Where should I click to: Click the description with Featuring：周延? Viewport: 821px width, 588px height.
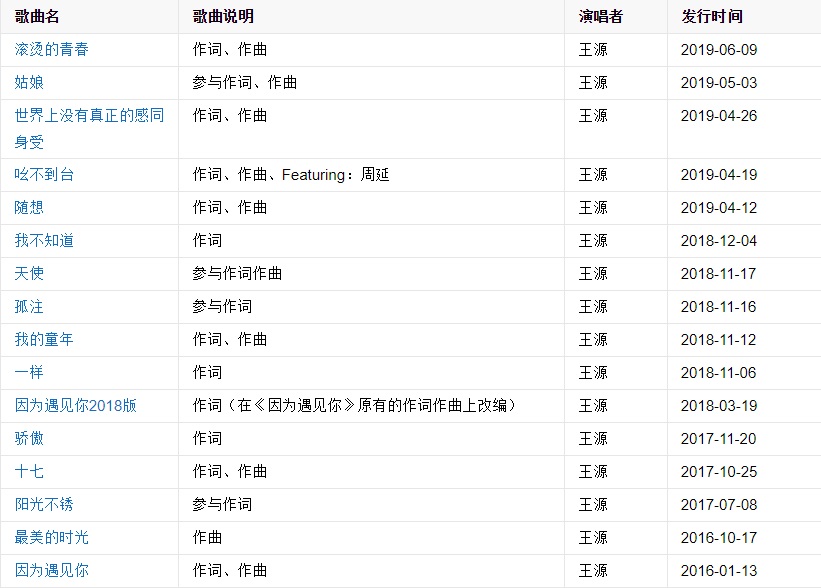pos(291,174)
